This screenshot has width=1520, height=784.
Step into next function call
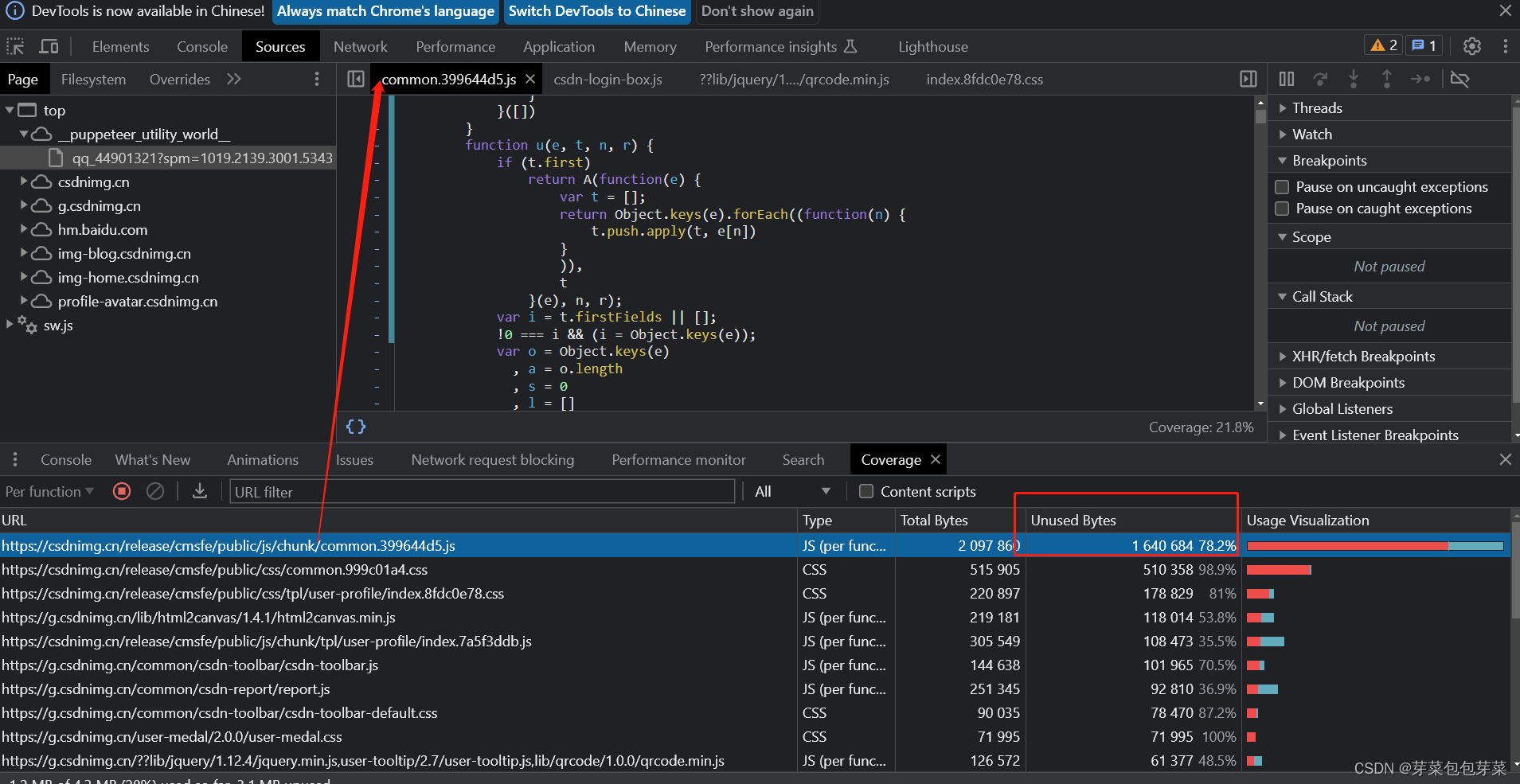(1354, 79)
